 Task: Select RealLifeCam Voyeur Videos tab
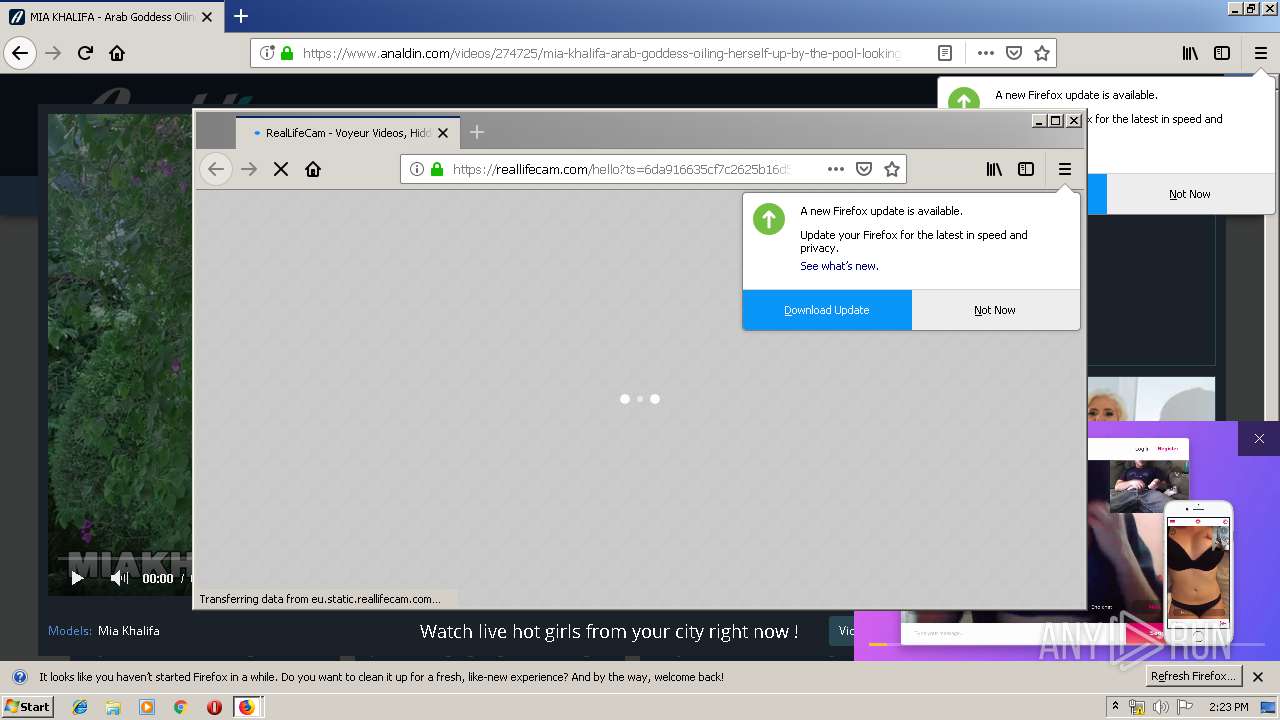347,133
